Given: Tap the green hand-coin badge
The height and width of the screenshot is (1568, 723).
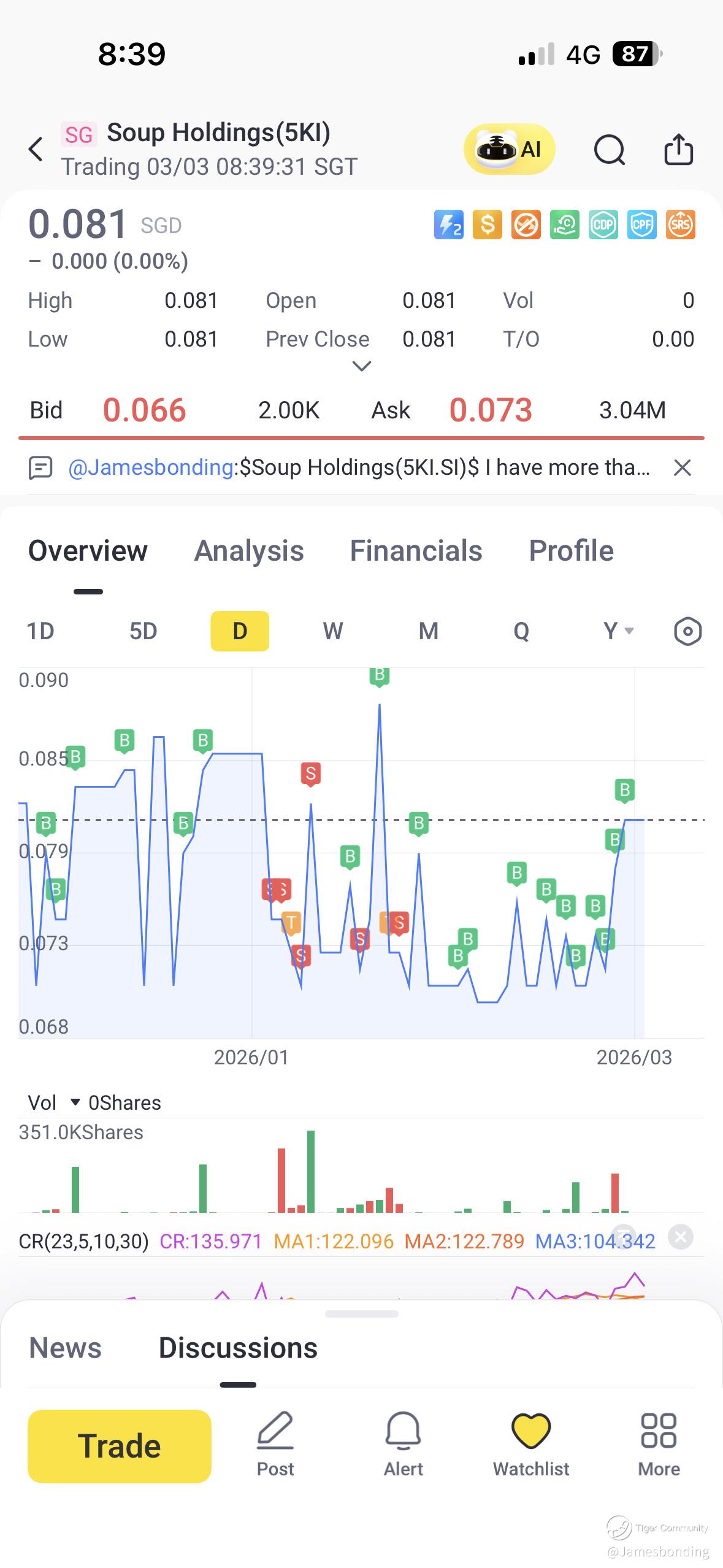Looking at the screenshot, I should 564,225.
